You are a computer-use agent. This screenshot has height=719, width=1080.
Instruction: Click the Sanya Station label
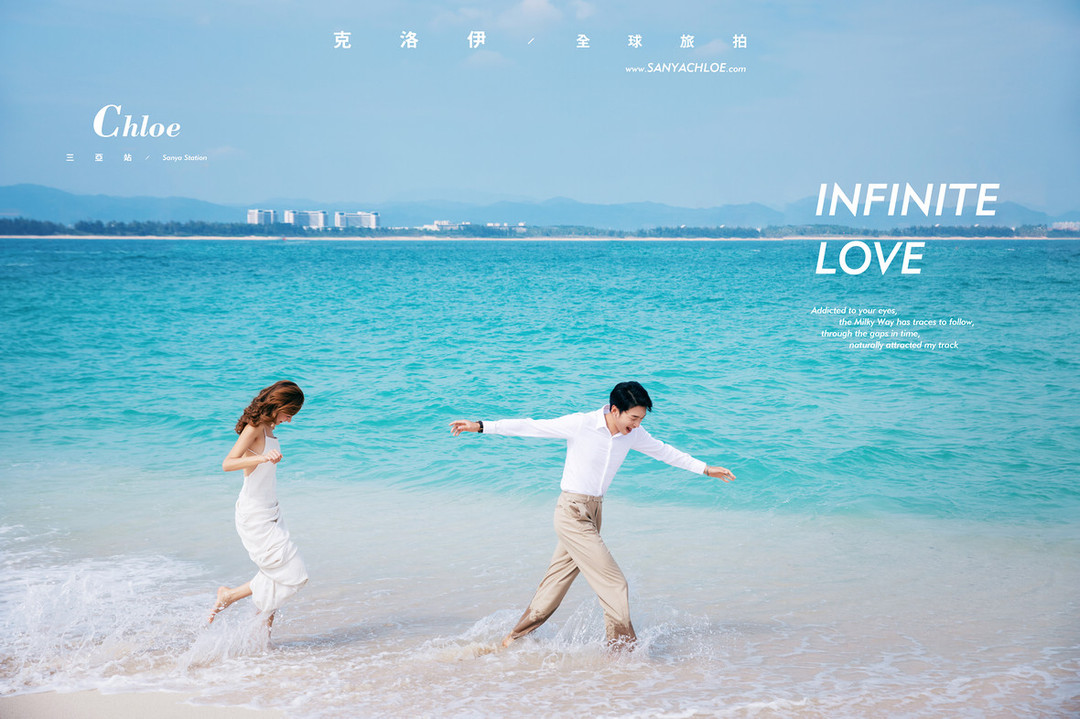coord(184,158)
